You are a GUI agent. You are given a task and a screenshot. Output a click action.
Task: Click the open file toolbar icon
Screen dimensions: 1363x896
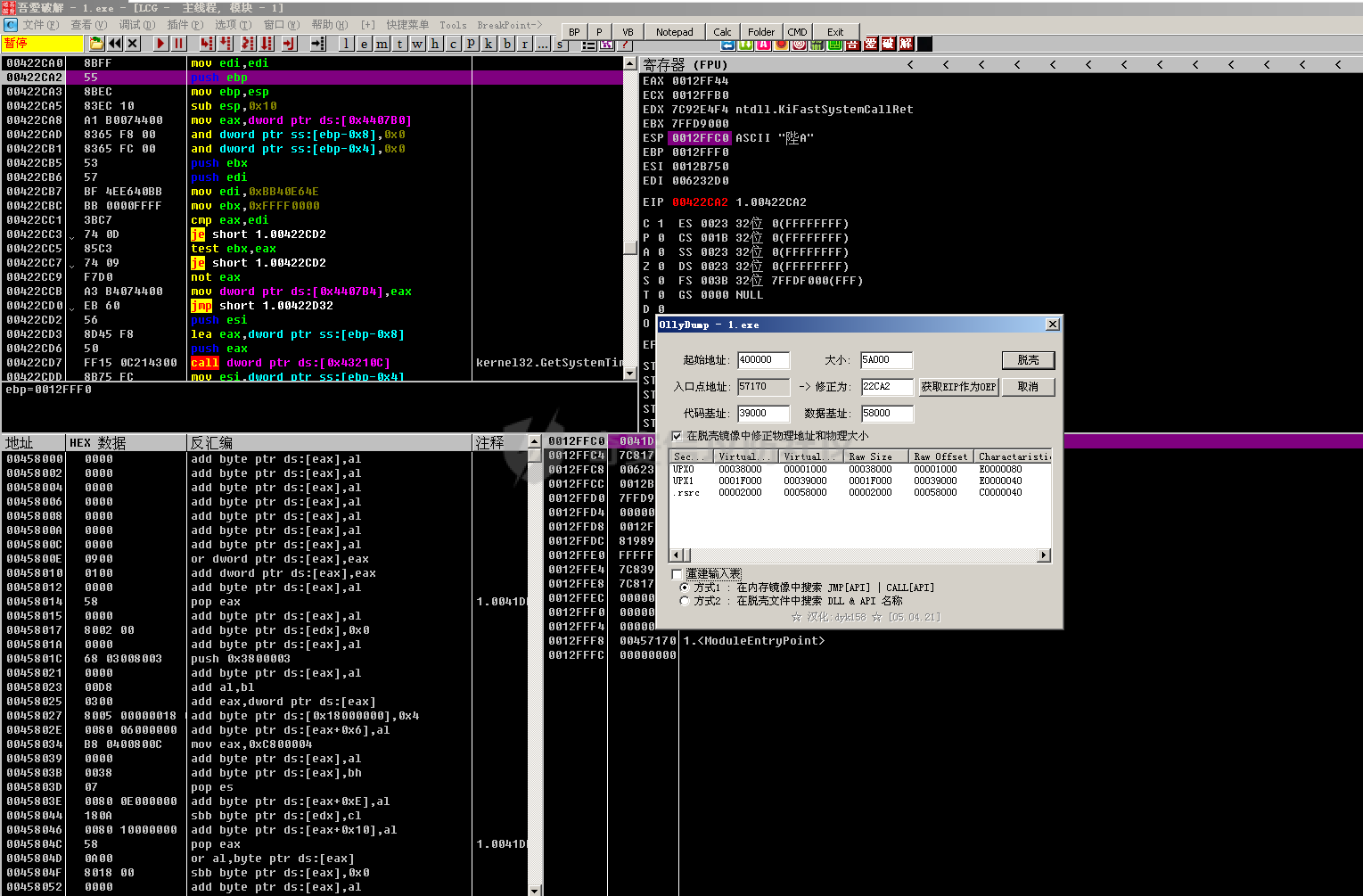tap(96, 43)
